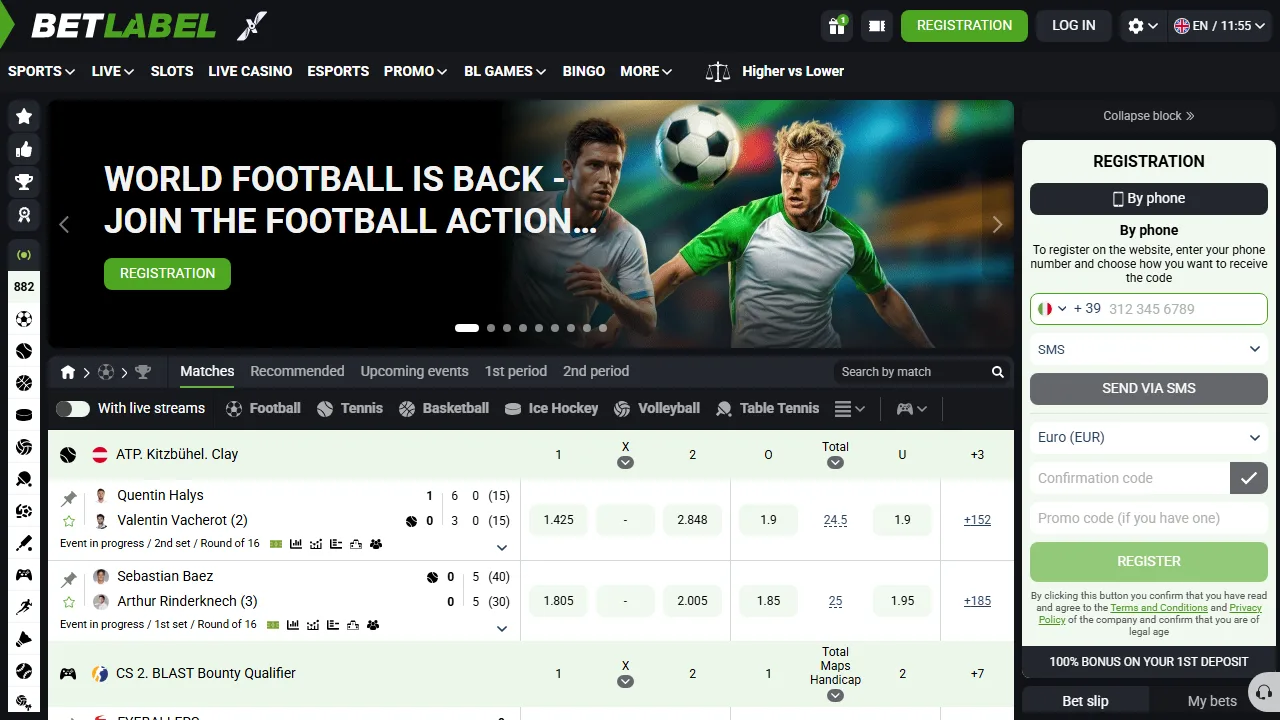The width and height of the screenshot is (1280, 720).
Task: Select the volleyball icon in left sidebar
Action: point(24,447)
